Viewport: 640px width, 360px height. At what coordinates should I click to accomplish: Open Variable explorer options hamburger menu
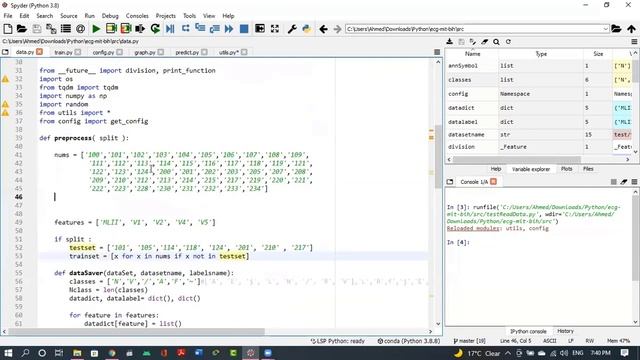point(634,42)
